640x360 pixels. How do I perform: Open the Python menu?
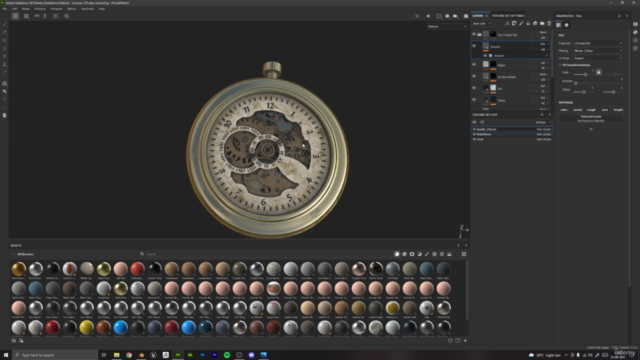(x=71, y=9)
